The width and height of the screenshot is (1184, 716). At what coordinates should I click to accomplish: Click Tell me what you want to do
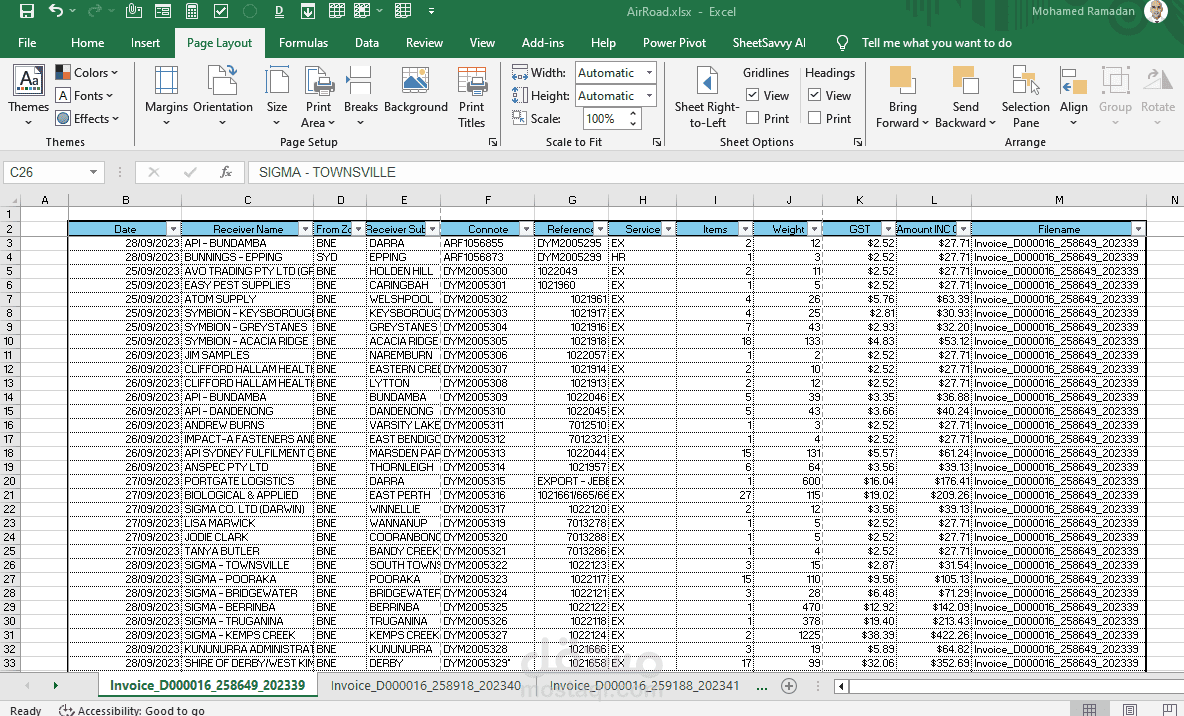tap(936, 43)
